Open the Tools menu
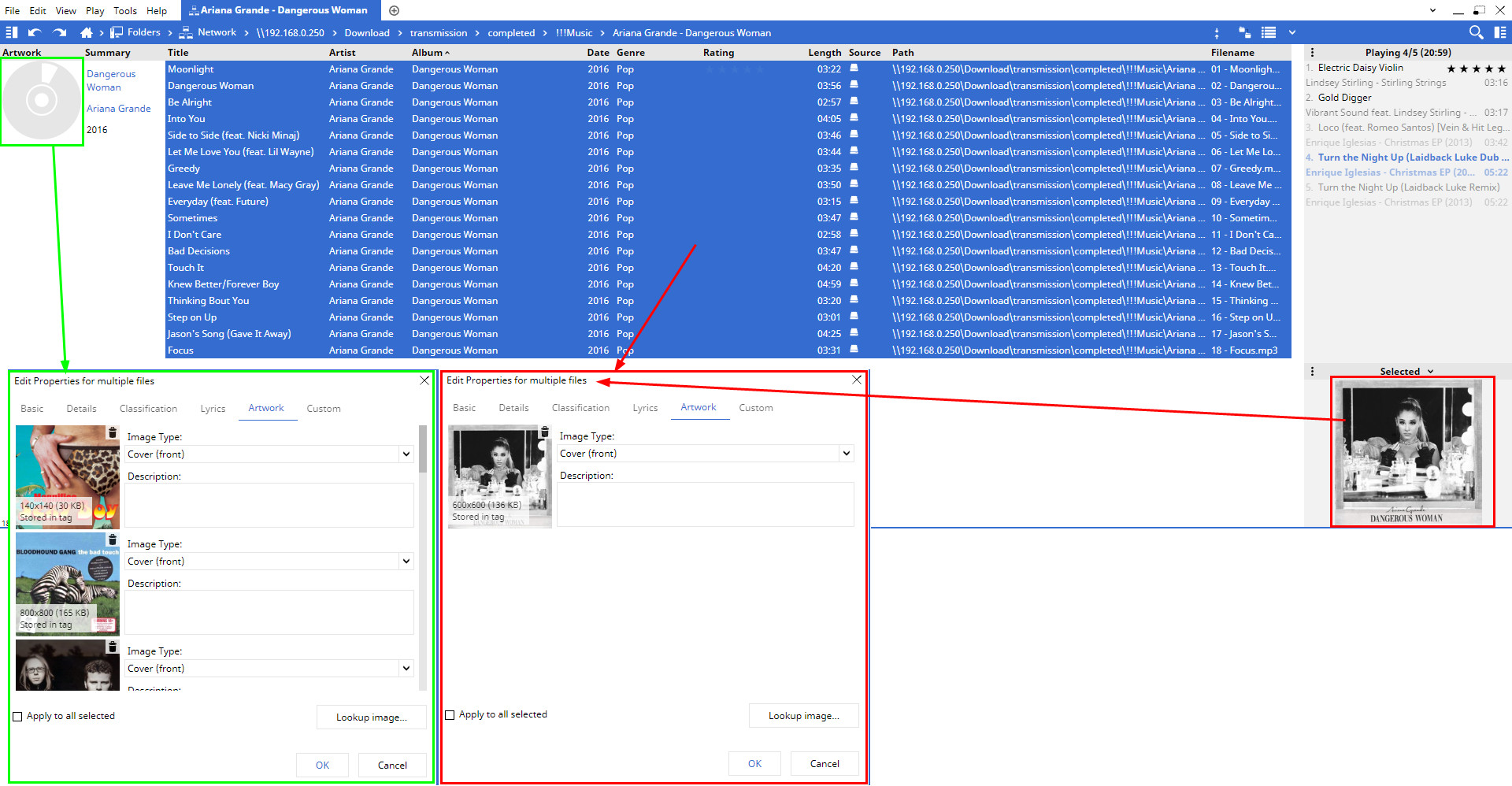Screen dimensions: 1512x786 (x=124, y=10)
